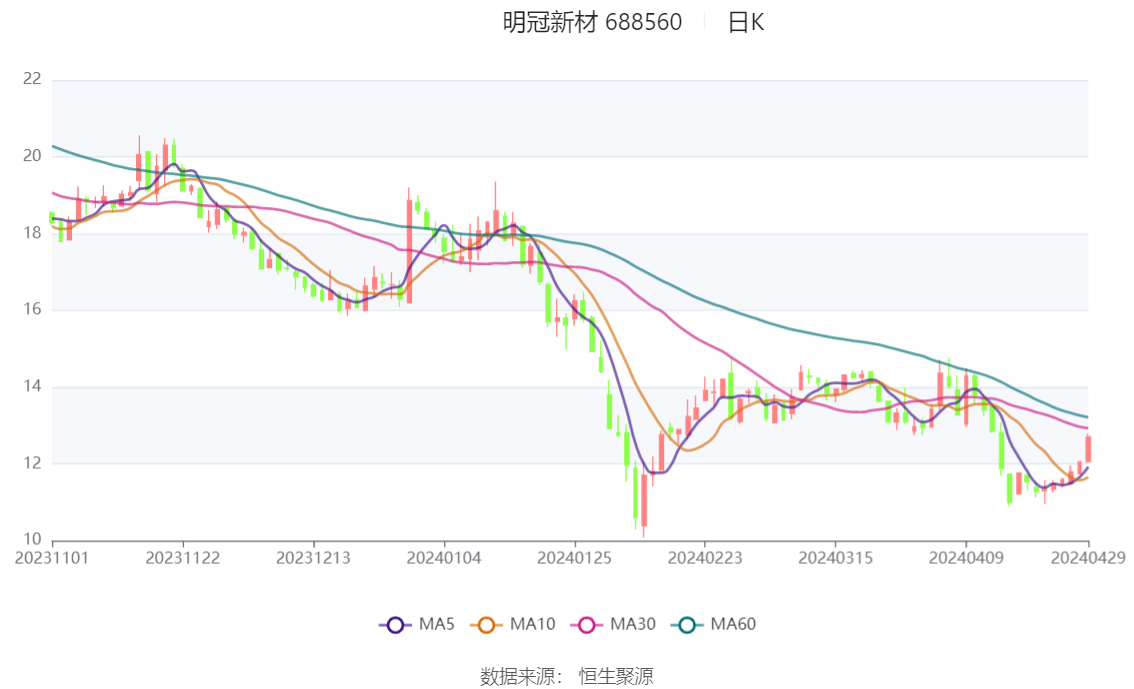Toggle the MA30 pink legend circle icon

tap(587, 625)
